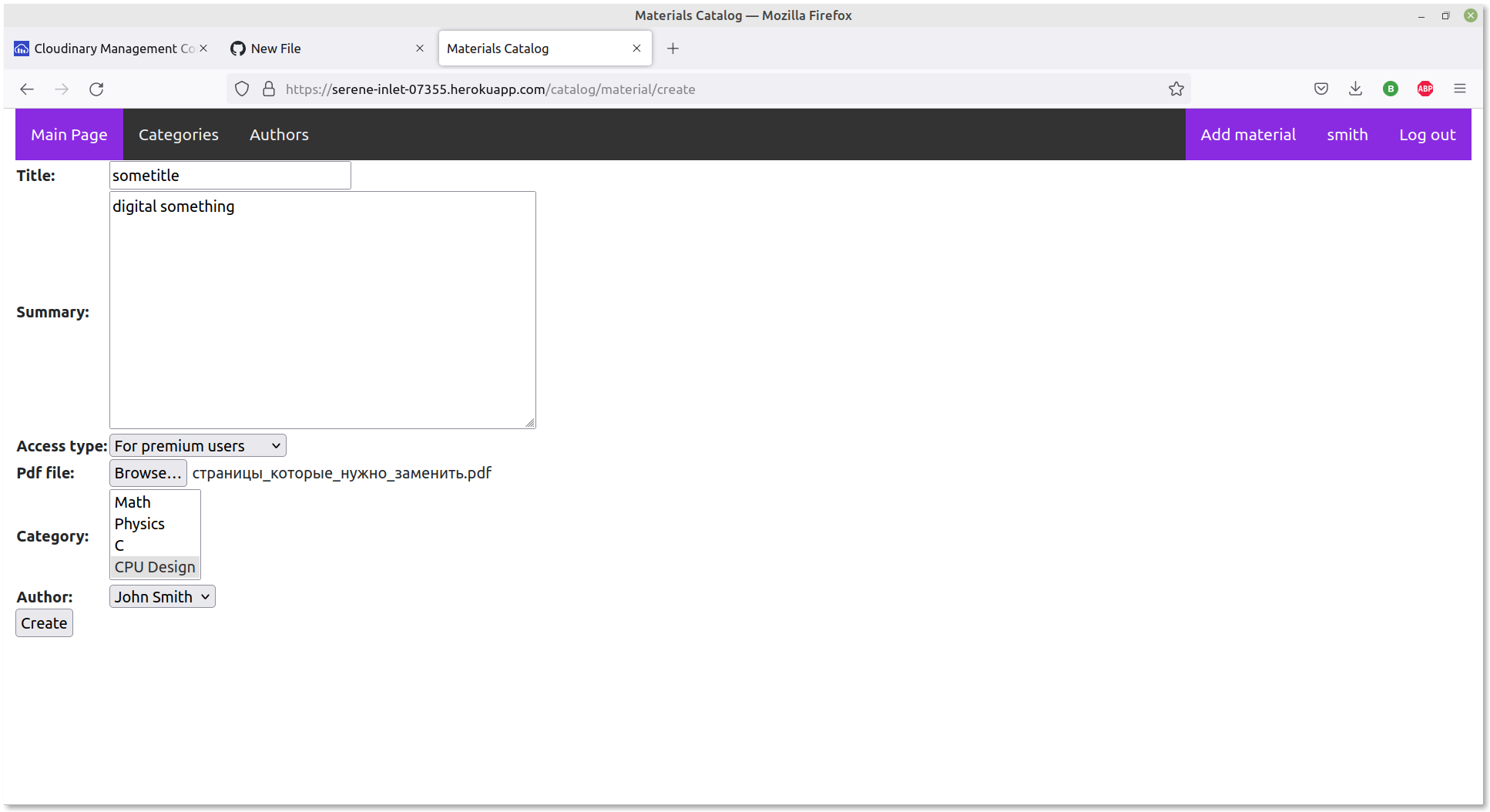Grab the Summary textarea resize handle
The width and height of the screenshot is (1490, 812).
[530, 422]
